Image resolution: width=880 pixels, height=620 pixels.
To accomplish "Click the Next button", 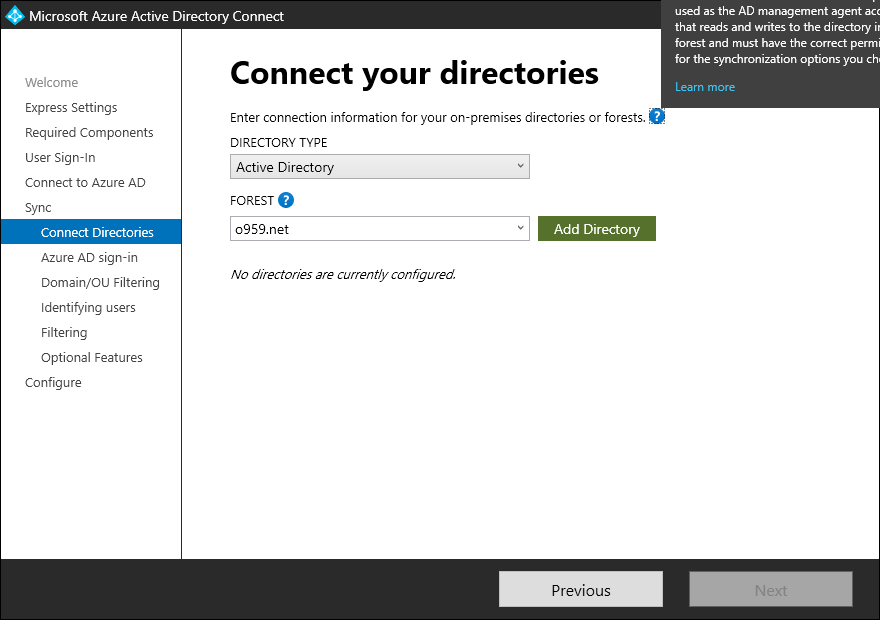I will click(x=771, y=590).
